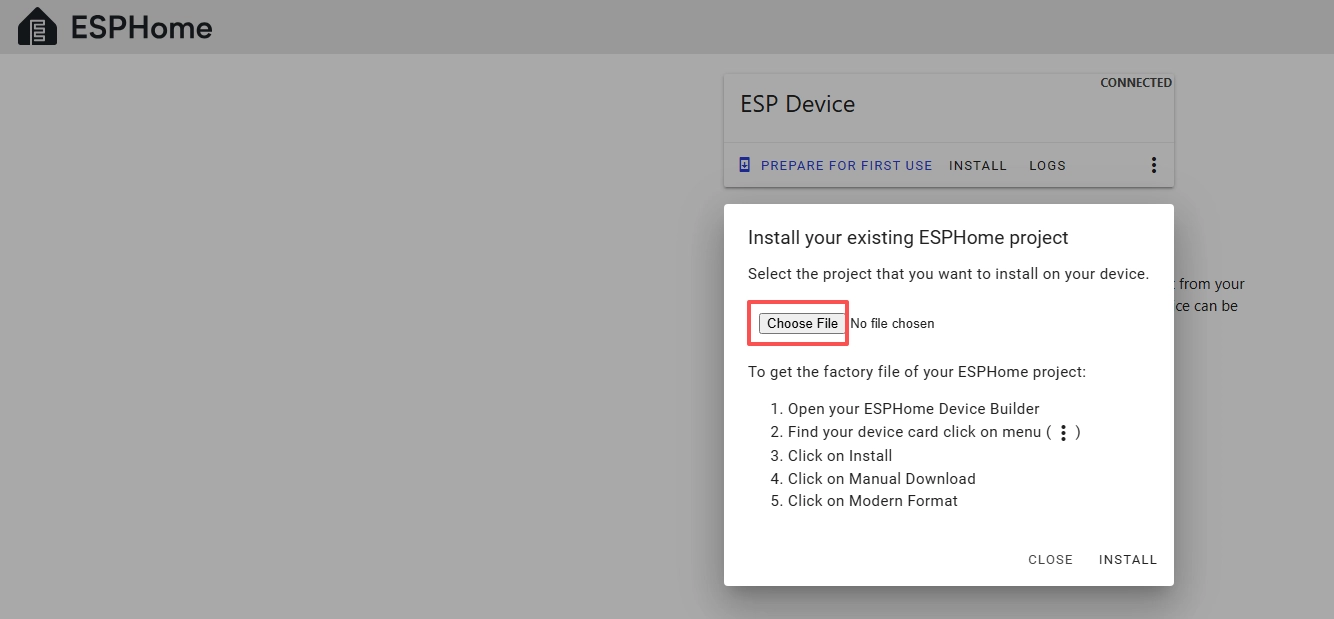The width and height of the screenshot is (1334, 619).
Task: Open the ESP Device card three-dot menu
Action: [x=1153, y=165]
